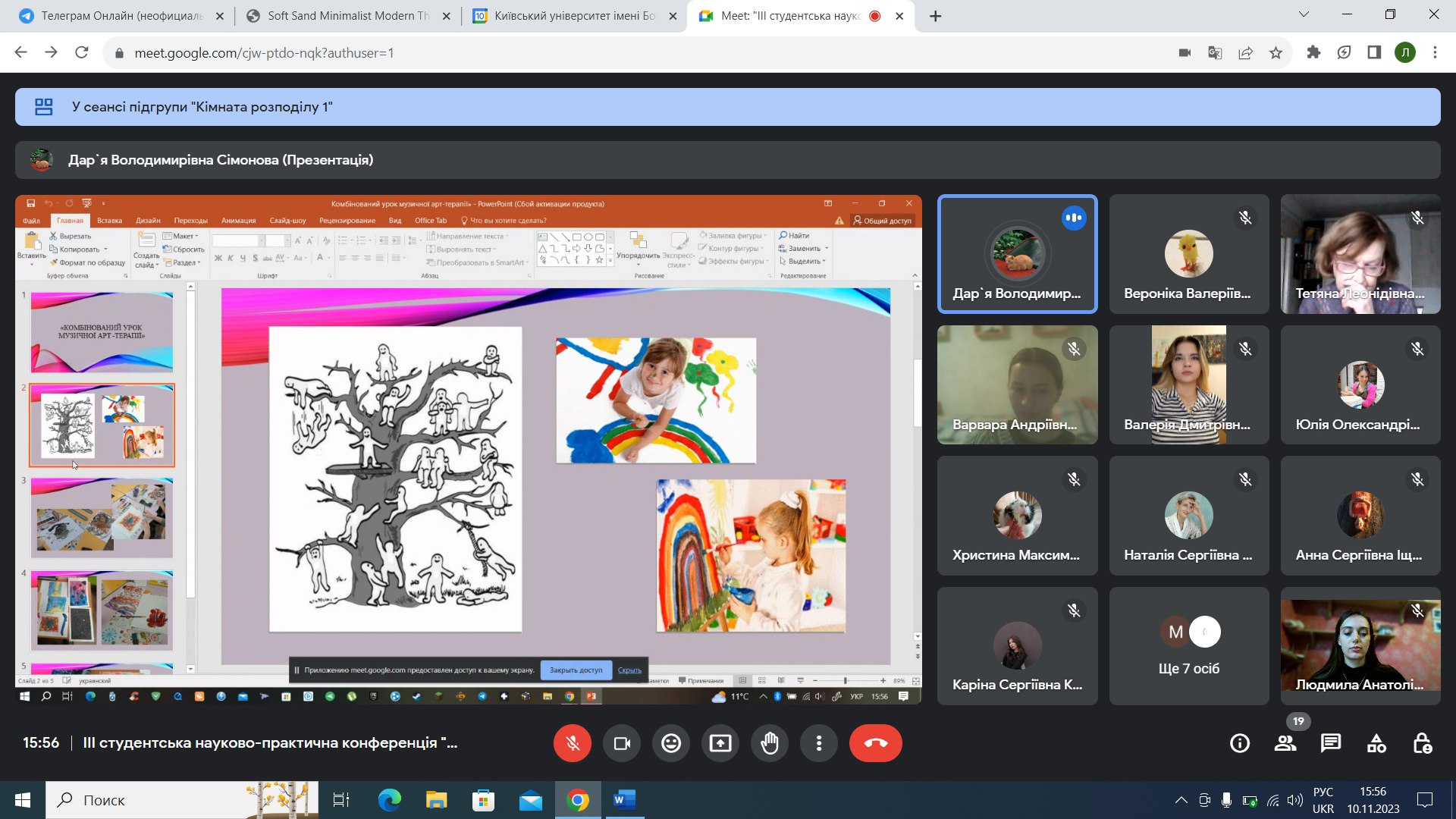Open the activities shapes icon
The width and height of the screenshot is (1456, 819).
click(1376, 743)
